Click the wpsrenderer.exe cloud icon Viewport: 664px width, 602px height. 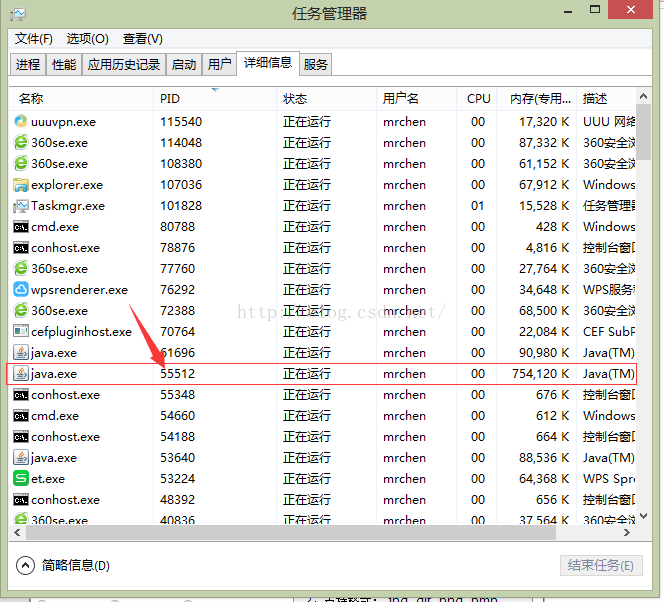coord(21,290)
